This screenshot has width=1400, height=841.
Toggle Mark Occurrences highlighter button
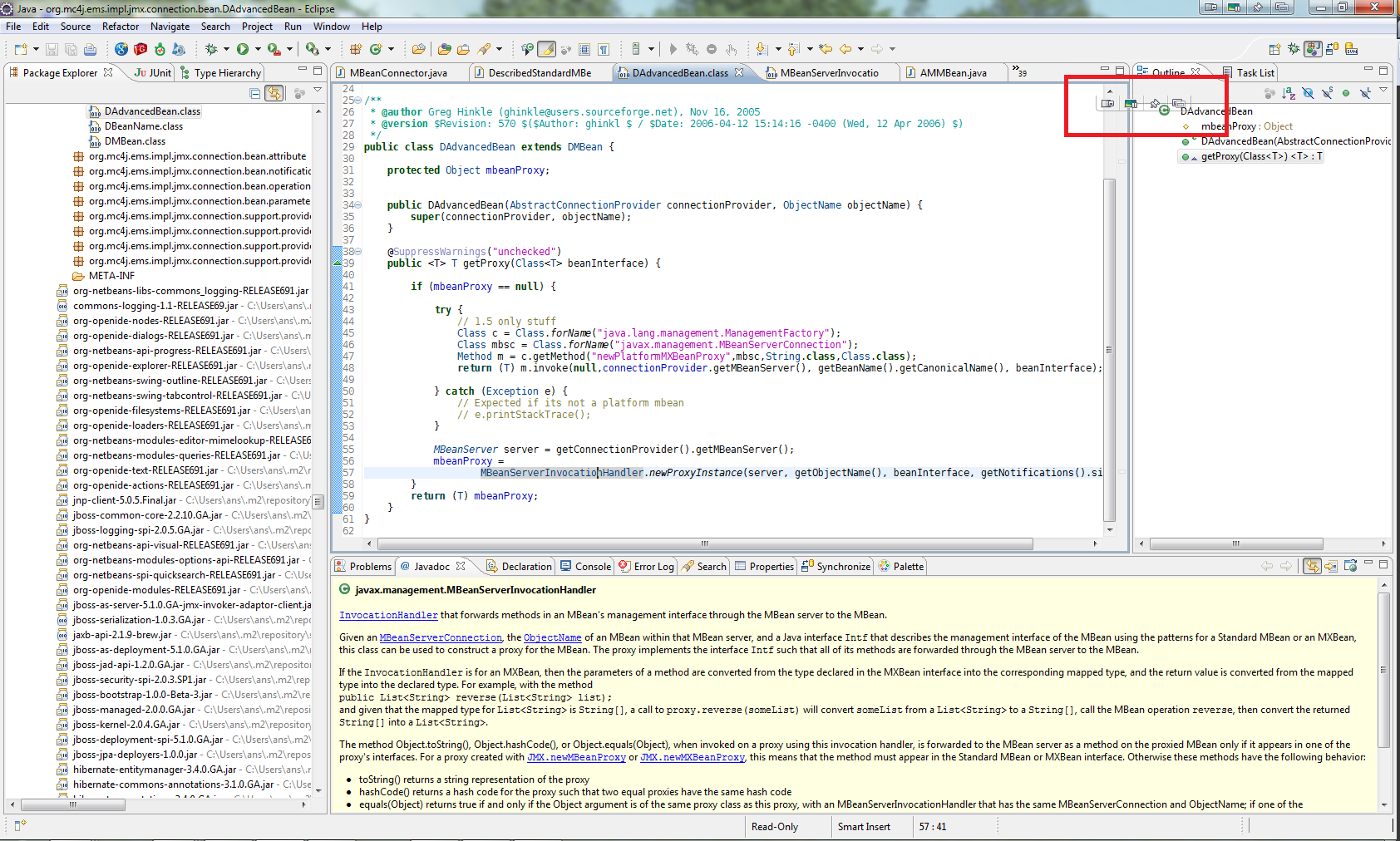tap(546, 49)
